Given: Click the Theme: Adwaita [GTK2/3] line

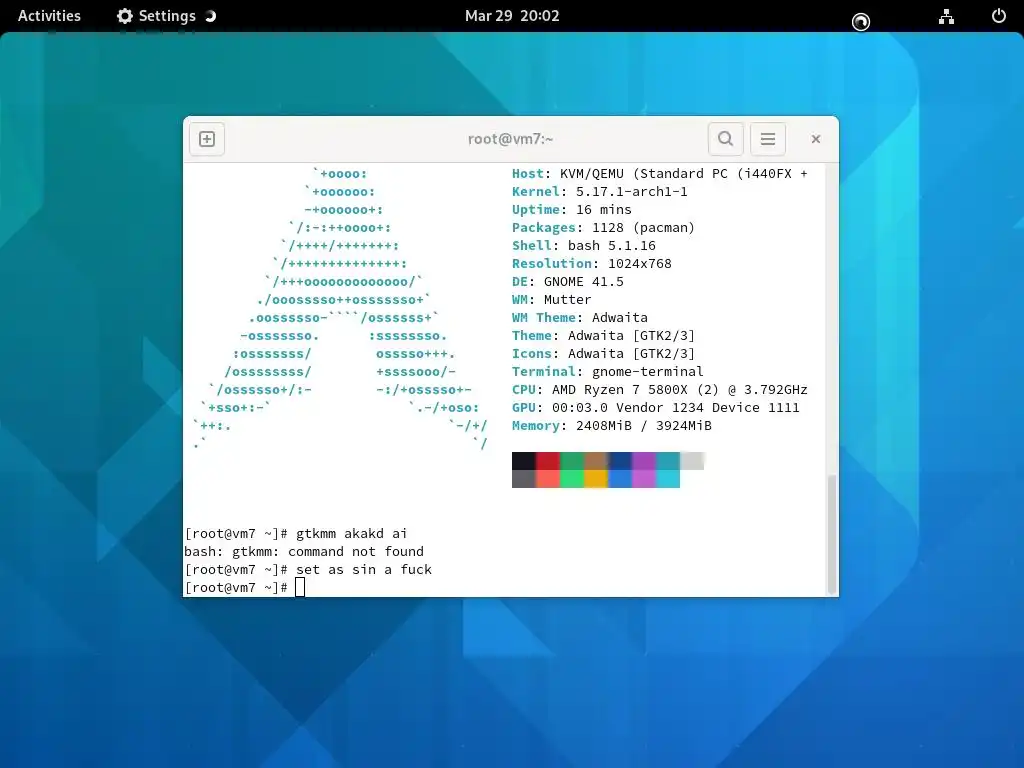Looking at the screenshot, I should click(x=603, y=336).
